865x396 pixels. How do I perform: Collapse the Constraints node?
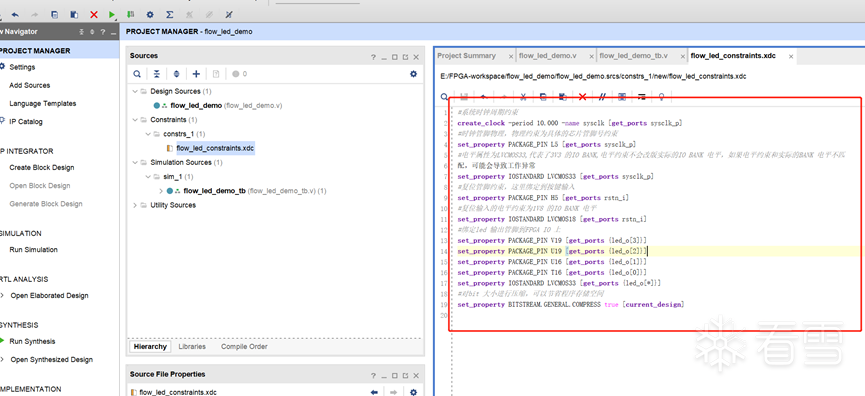pos(135,120)
